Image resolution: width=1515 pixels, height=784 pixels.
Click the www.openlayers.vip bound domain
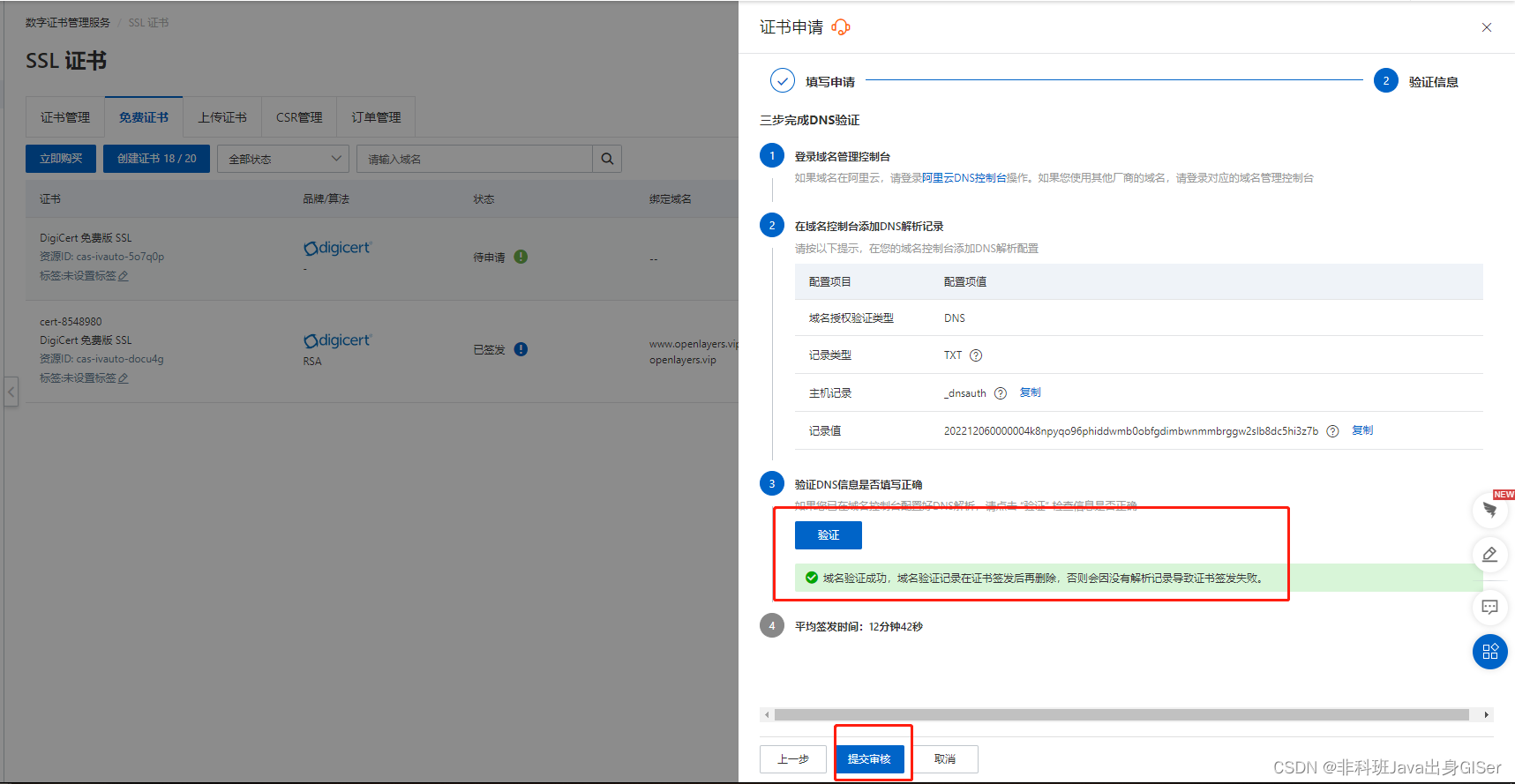tap(694, 344)
